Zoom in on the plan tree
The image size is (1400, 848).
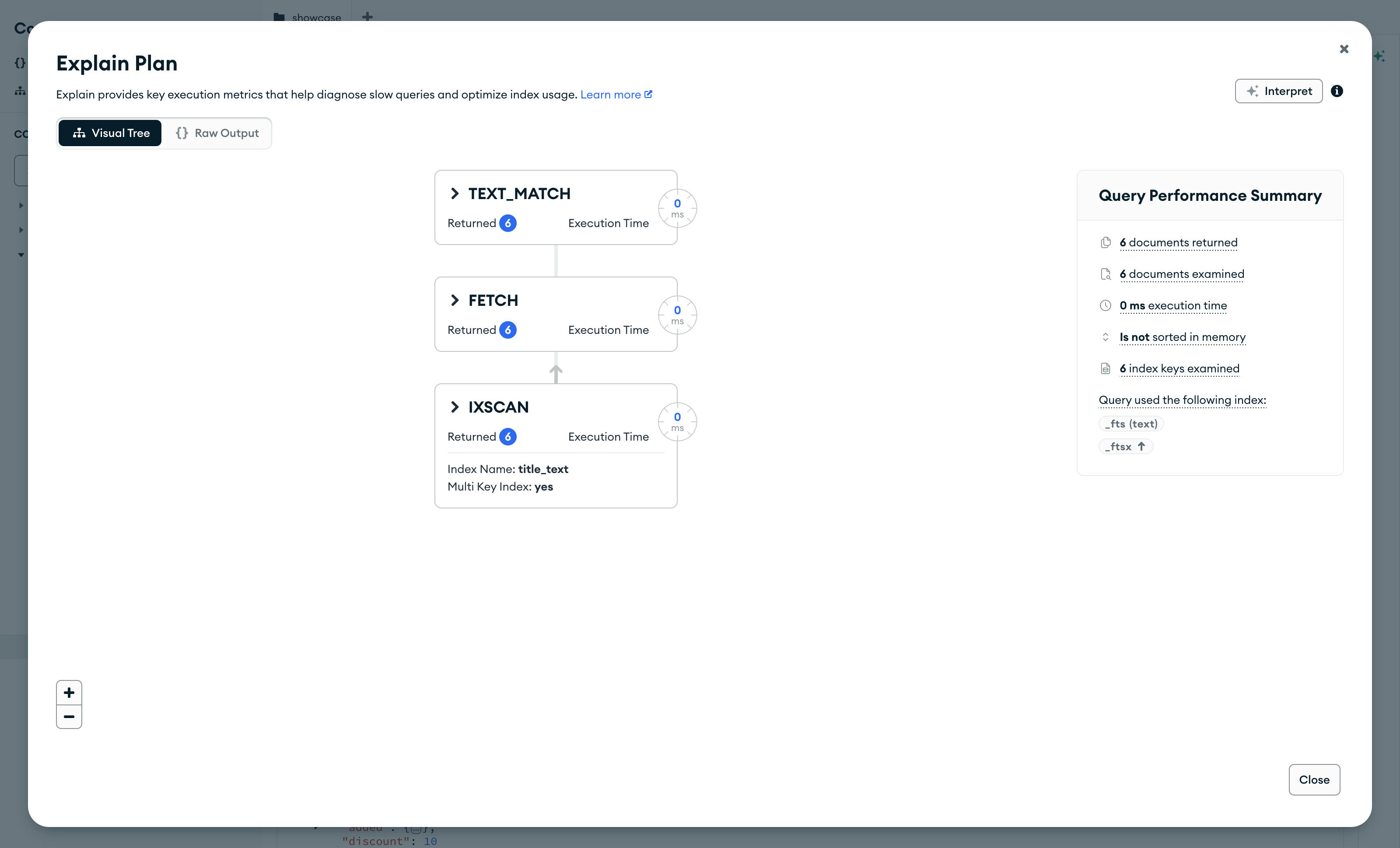(69, 692)
